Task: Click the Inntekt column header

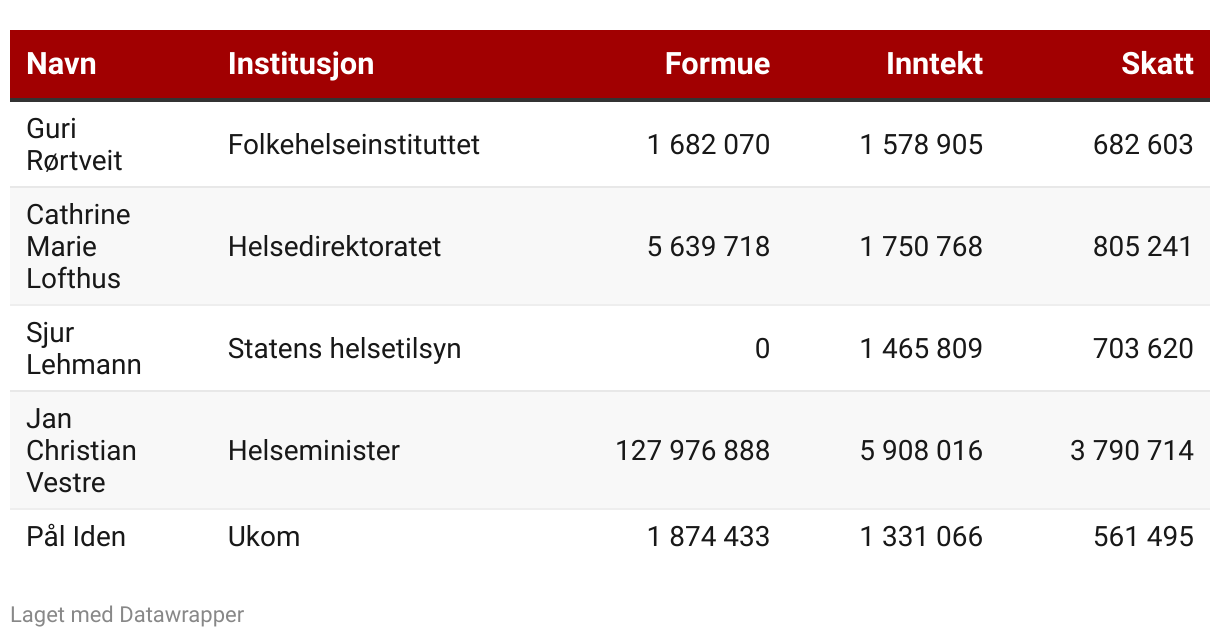Action: (x=934, y=64)
